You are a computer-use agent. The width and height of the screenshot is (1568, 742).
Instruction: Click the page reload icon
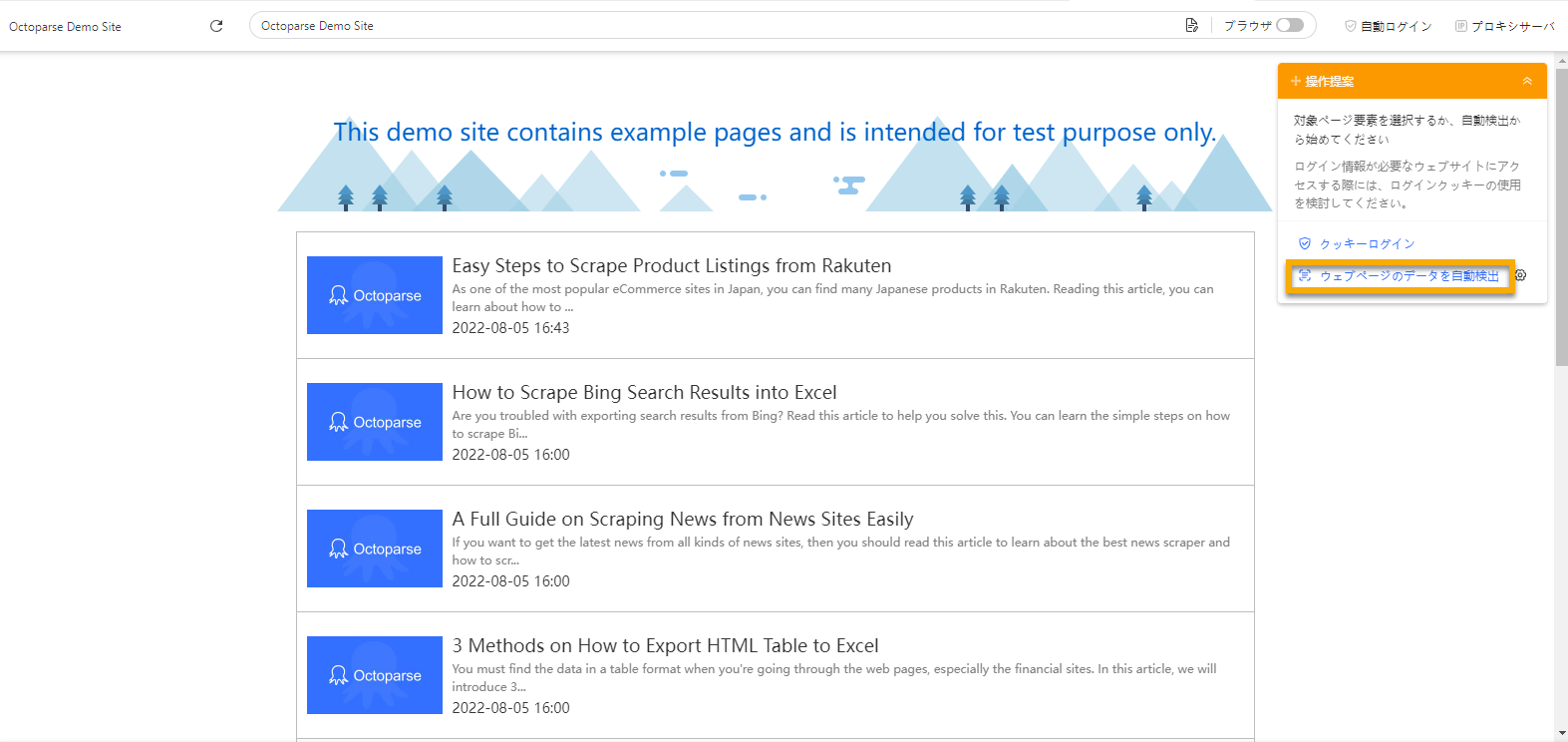(216, 26)
